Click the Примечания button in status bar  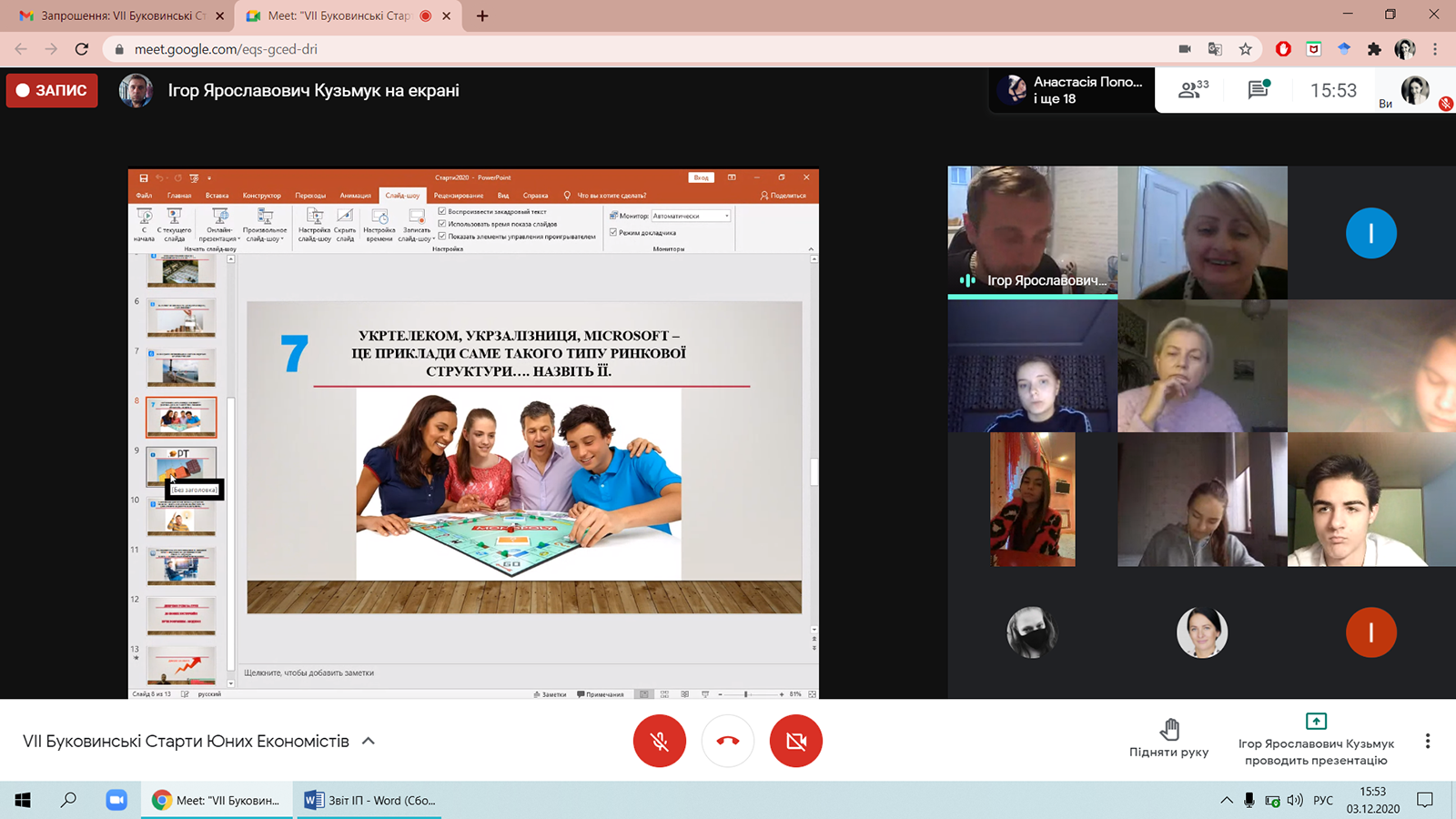tap(601, 694)
